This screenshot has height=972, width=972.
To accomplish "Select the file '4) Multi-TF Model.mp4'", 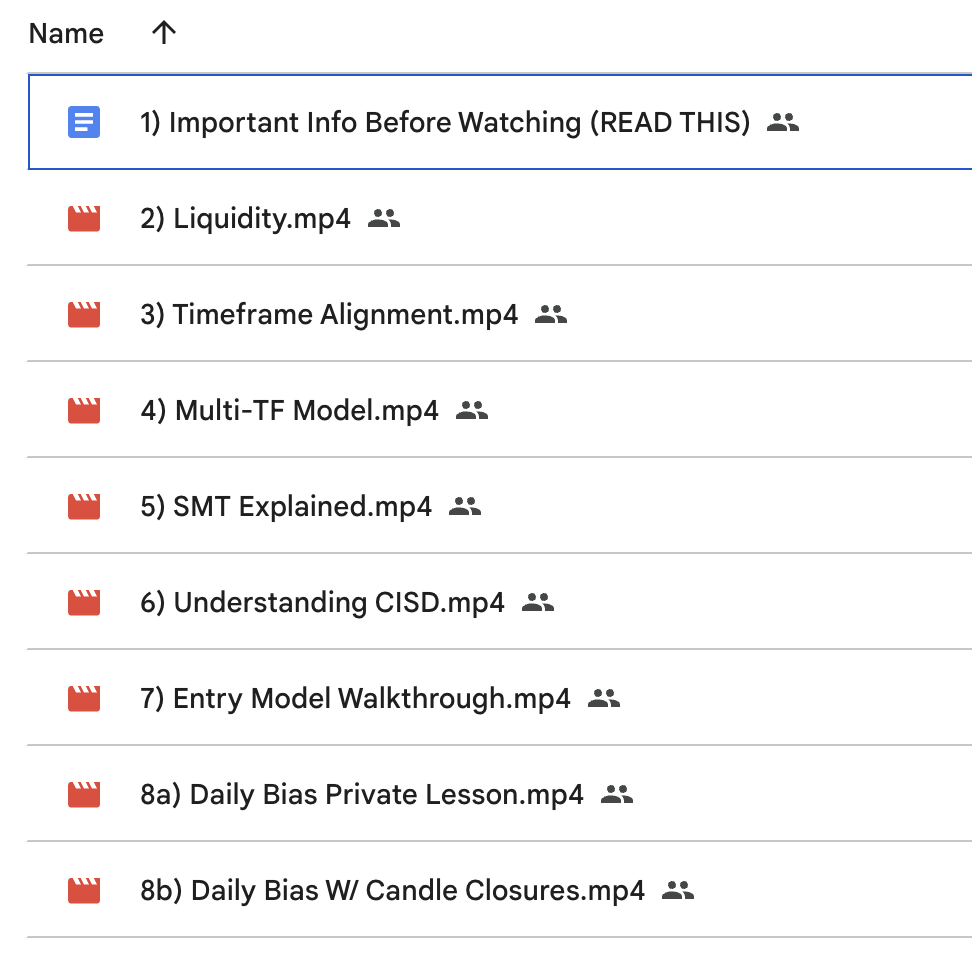I will click(289, 410).
